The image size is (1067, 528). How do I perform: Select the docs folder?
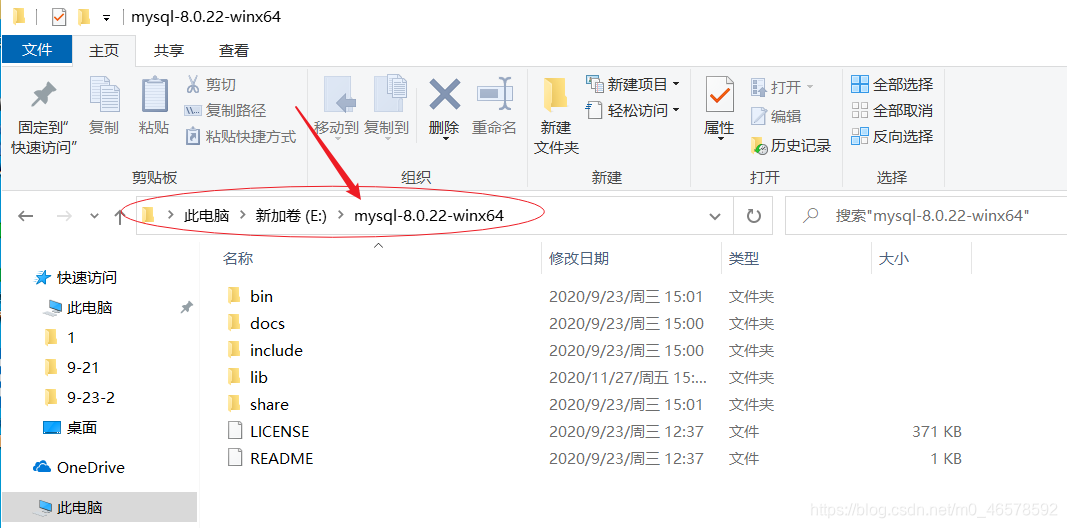pos(267,323)
